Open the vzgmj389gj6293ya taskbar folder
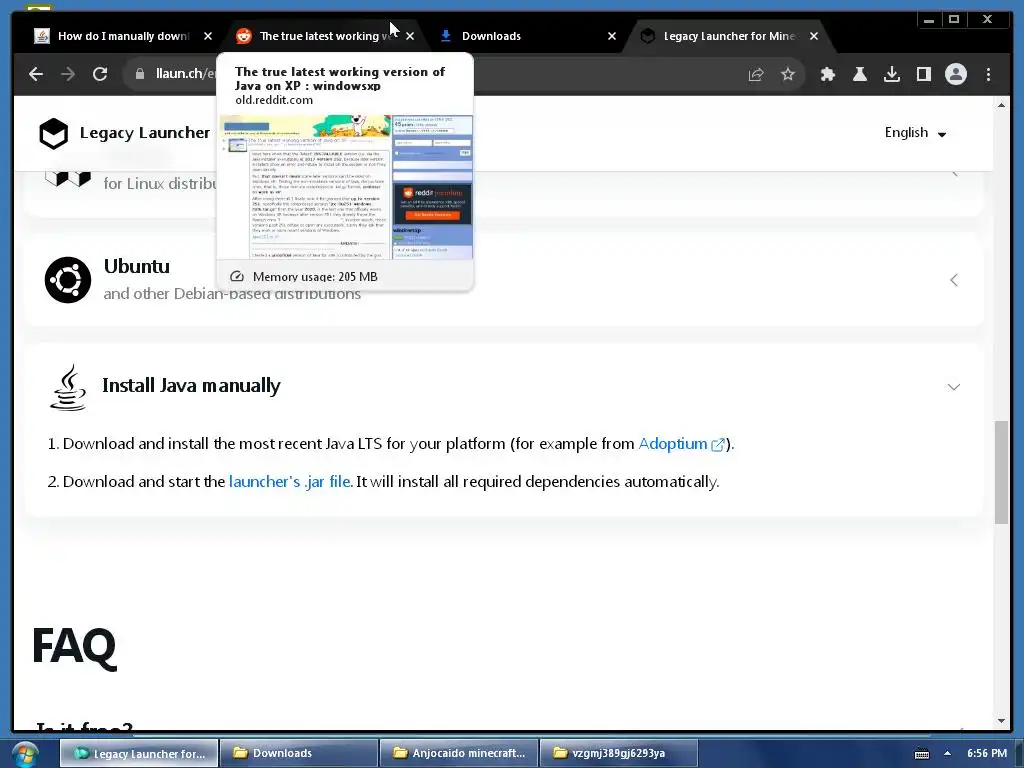This screenshot has width=1024, height=768. [x=619, y=754]
